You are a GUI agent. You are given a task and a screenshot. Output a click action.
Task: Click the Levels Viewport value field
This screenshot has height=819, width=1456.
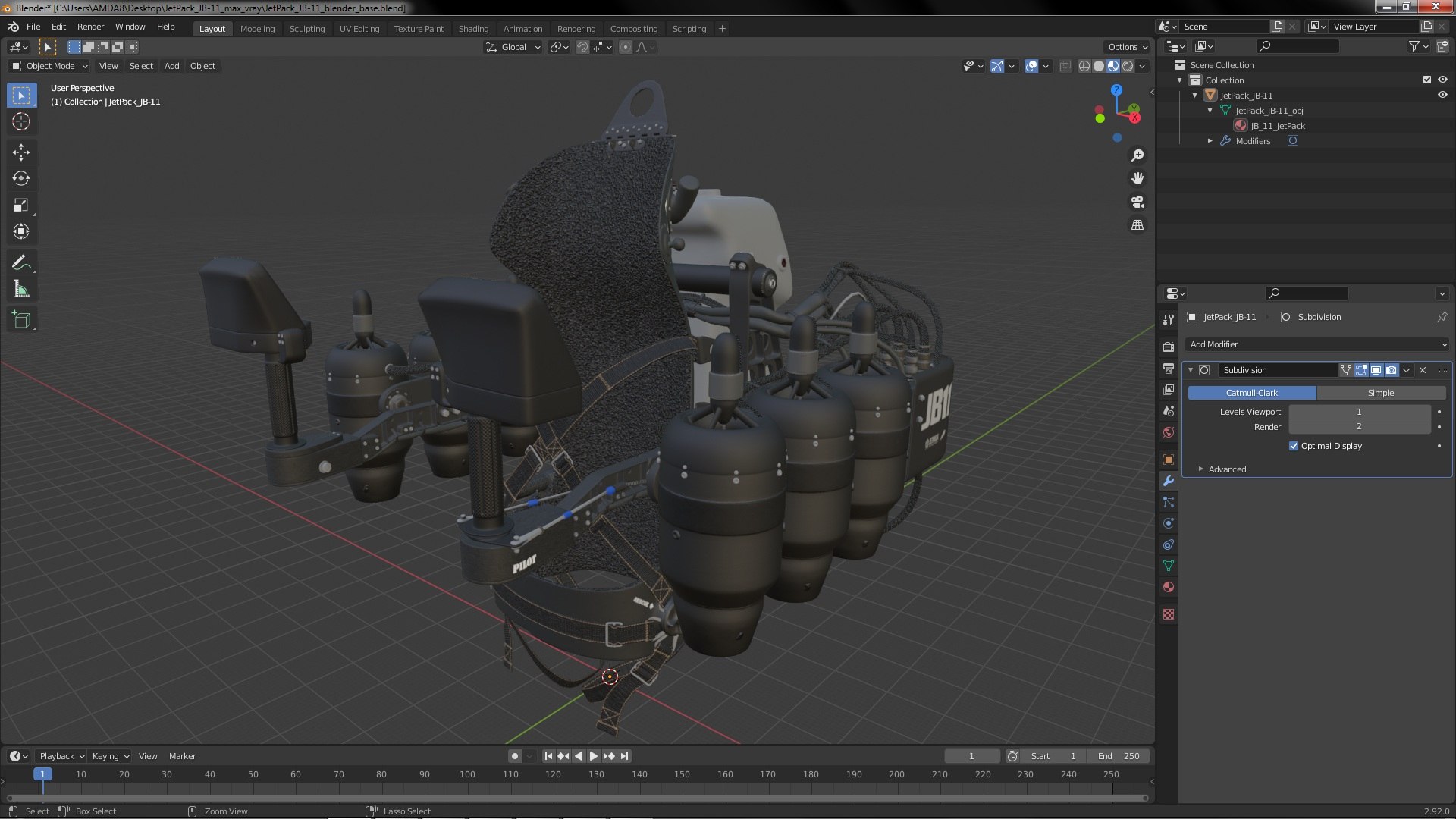[x=1359, y=412]
